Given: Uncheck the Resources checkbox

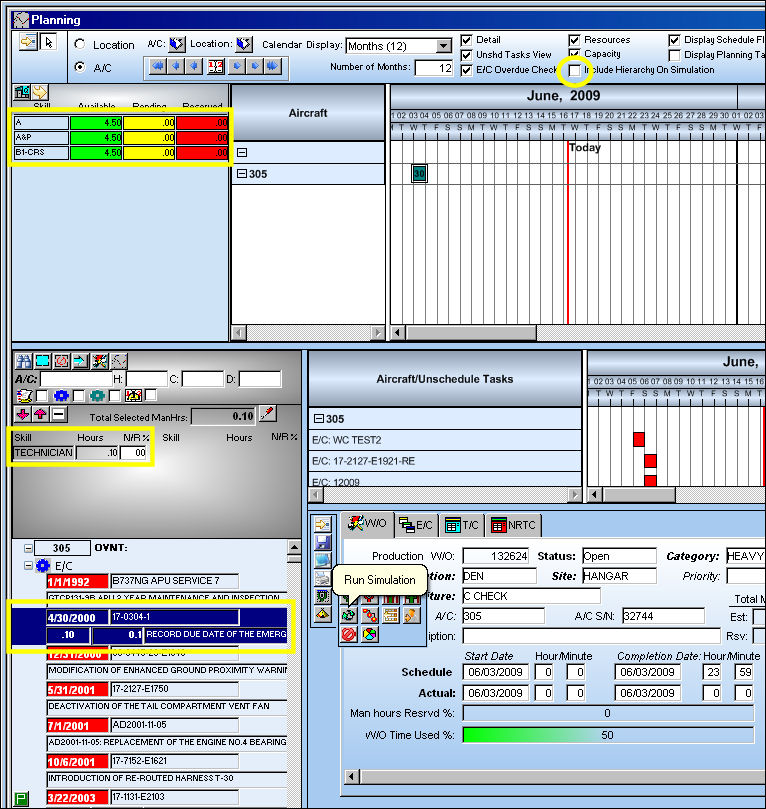Looking at the screenshot, I should point(574,40).
